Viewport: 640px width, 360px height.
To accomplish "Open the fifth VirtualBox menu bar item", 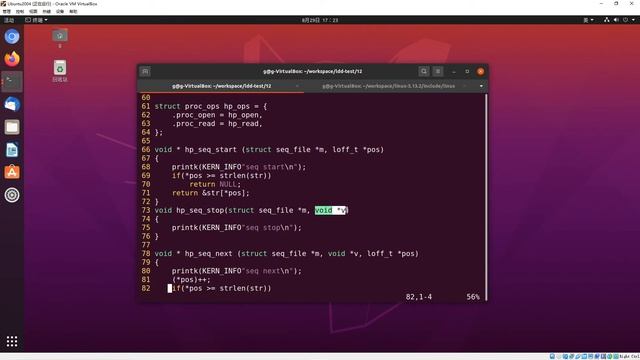I will click(x=60, y=11).
